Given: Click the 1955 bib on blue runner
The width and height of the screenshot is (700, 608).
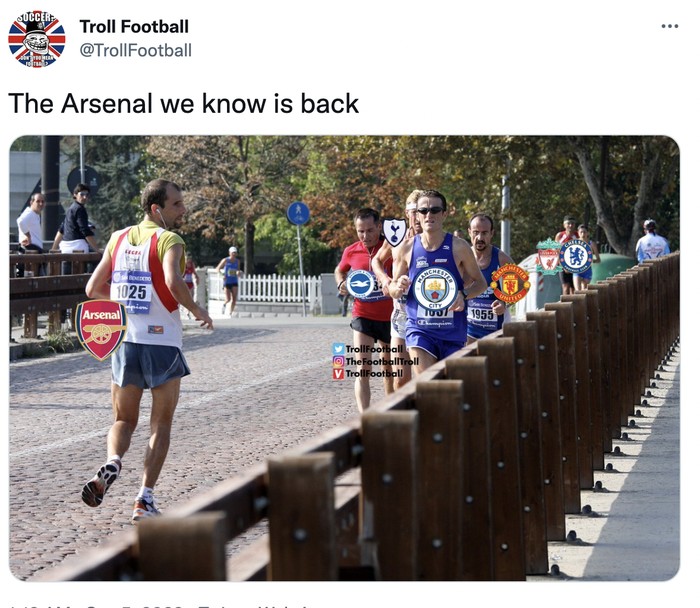Looking at the screenshot, I should pyautogui.click(x=483, y=314).
